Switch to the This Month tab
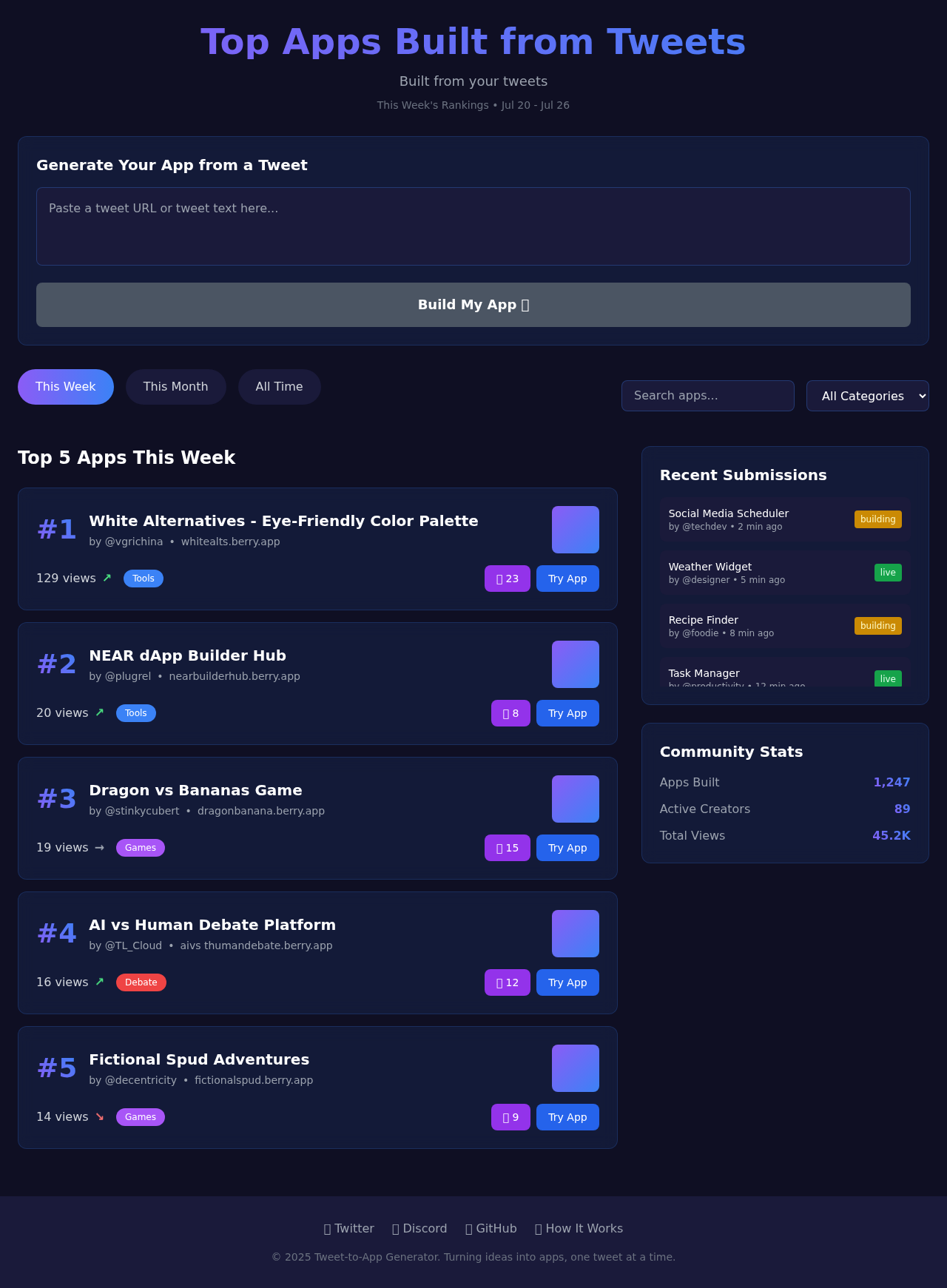The image size is (947, 1288). point(175,387)
